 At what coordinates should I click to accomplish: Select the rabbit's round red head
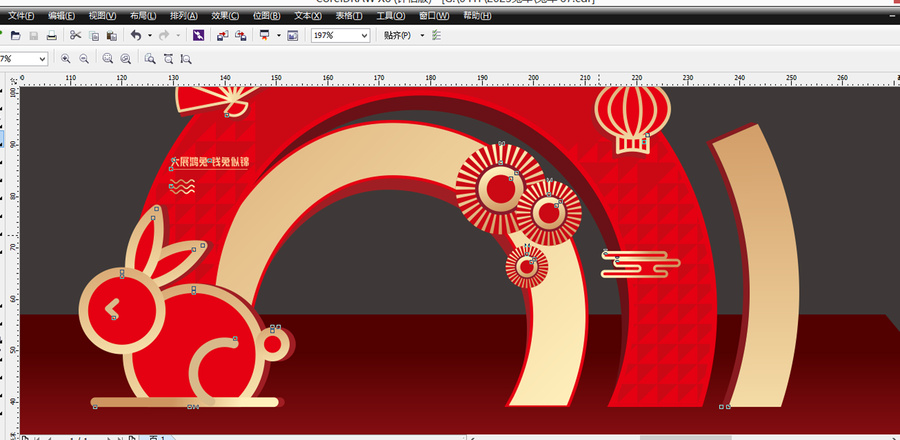pyautogui.click(x=122, y=310)
